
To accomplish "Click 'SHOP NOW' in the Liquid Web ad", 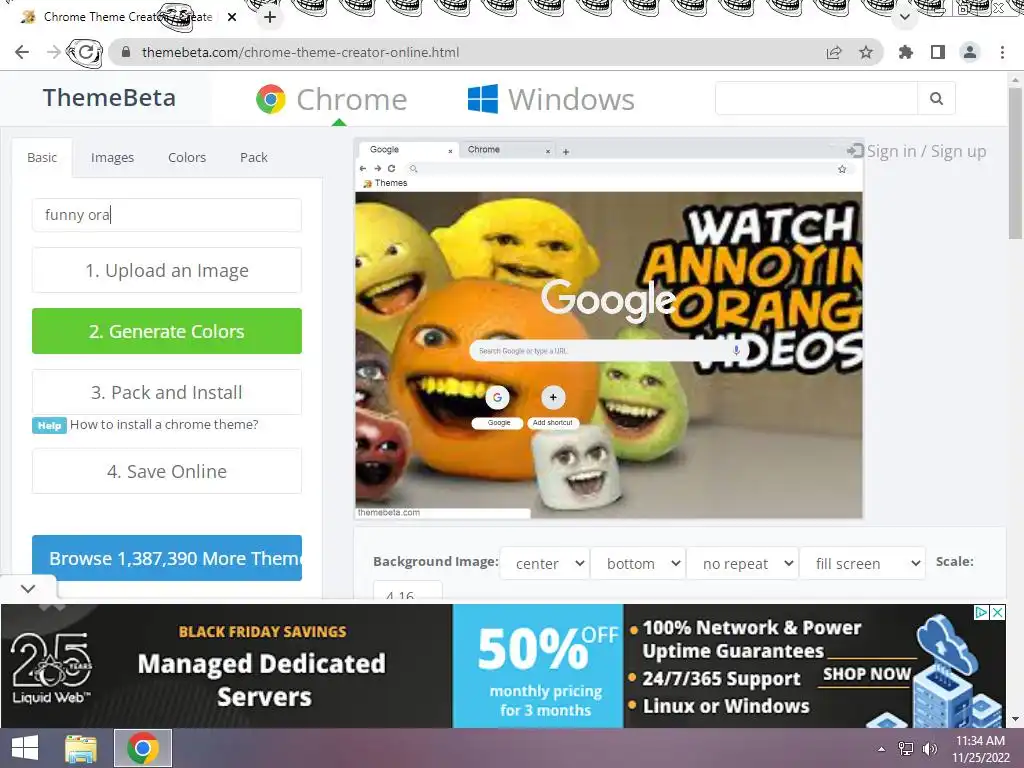I will (866, 674).
